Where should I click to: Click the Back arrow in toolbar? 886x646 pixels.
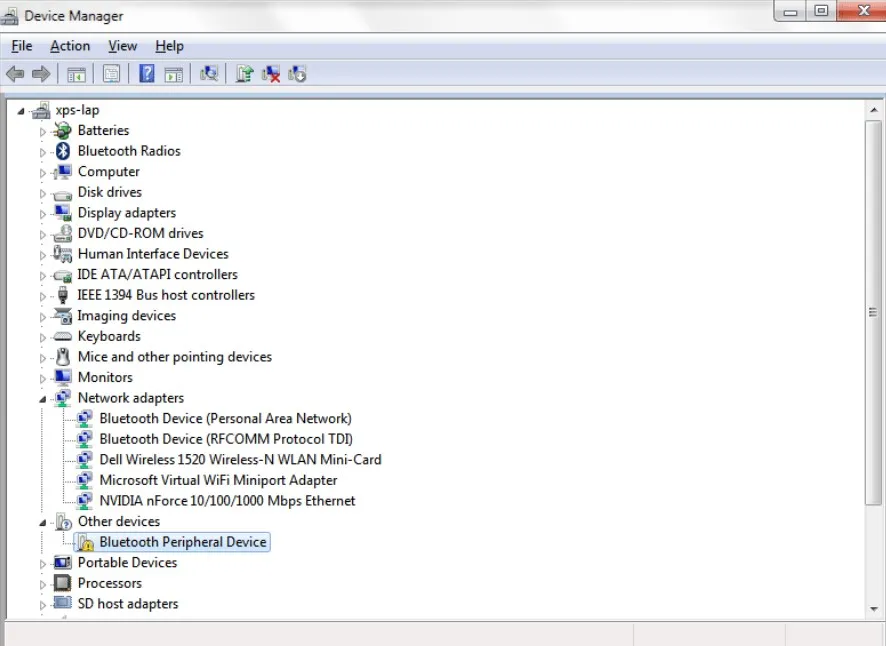point(15,74)
